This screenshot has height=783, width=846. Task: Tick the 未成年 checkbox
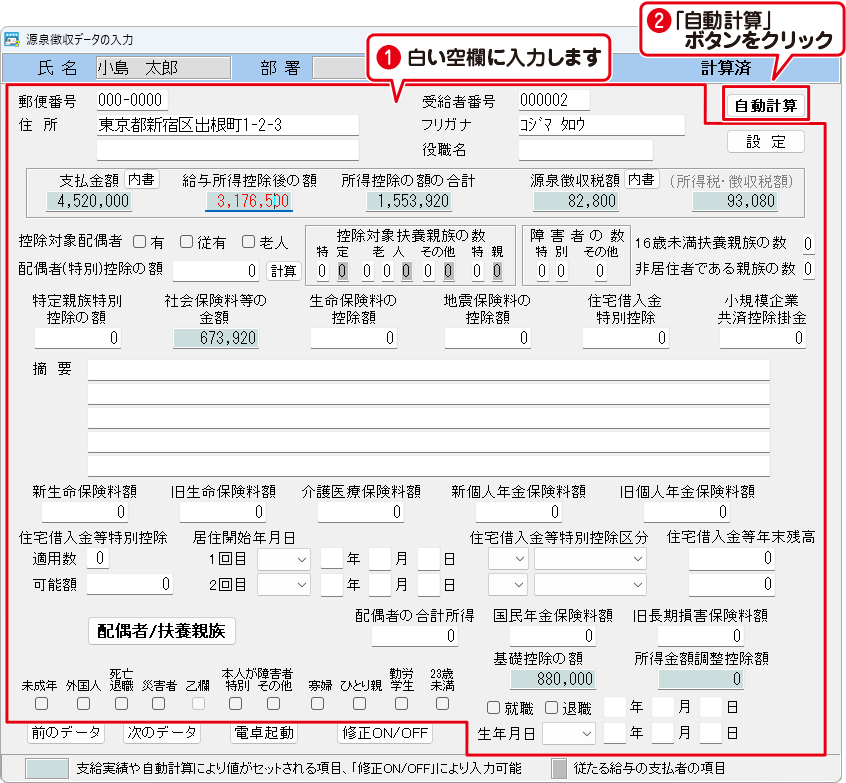pos(40,704)
